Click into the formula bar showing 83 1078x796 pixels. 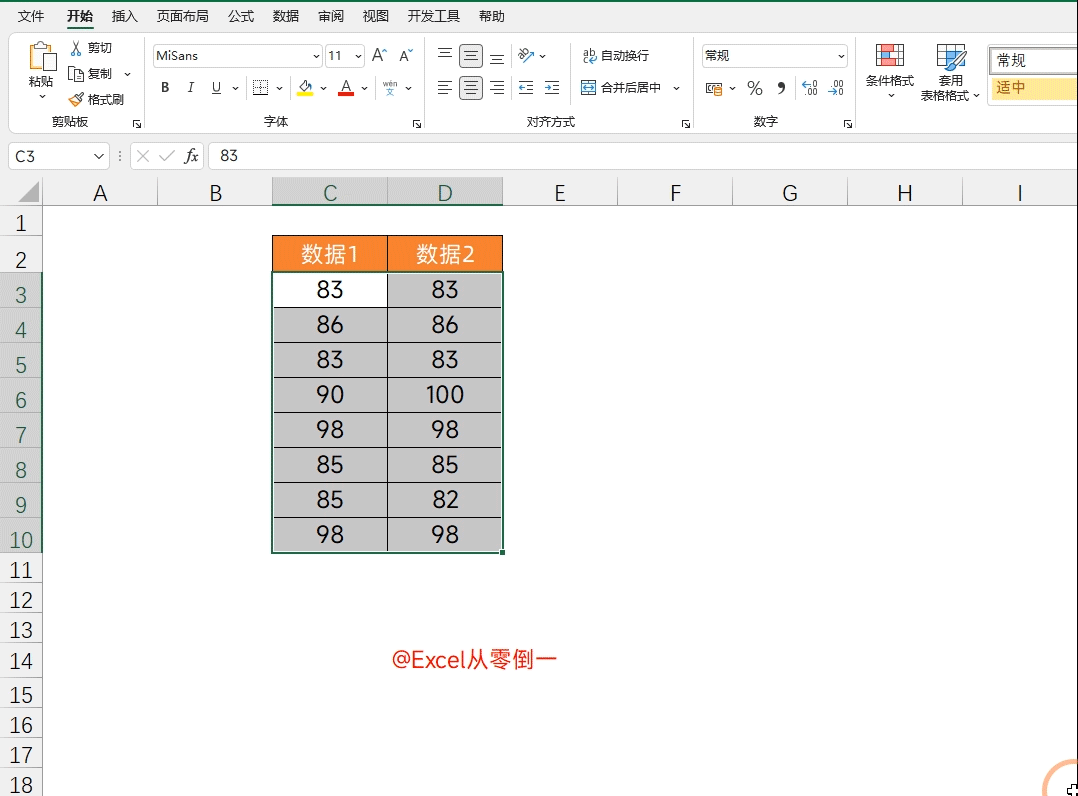[643, 156]
